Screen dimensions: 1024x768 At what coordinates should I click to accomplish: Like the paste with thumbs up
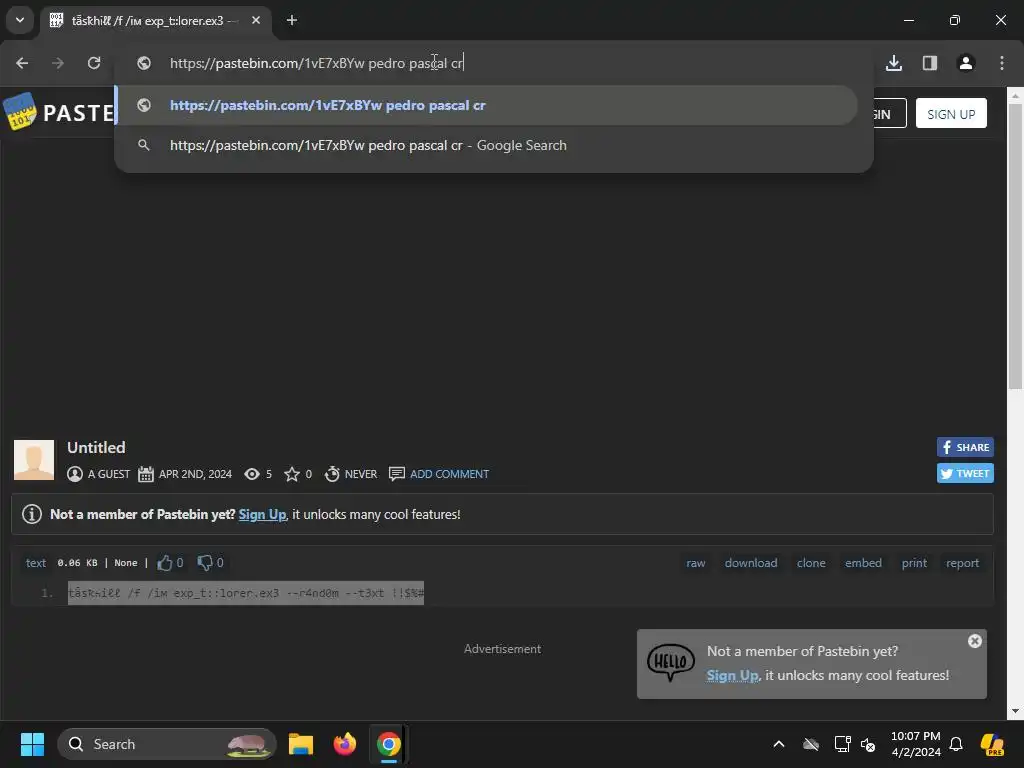click(165, 563)
